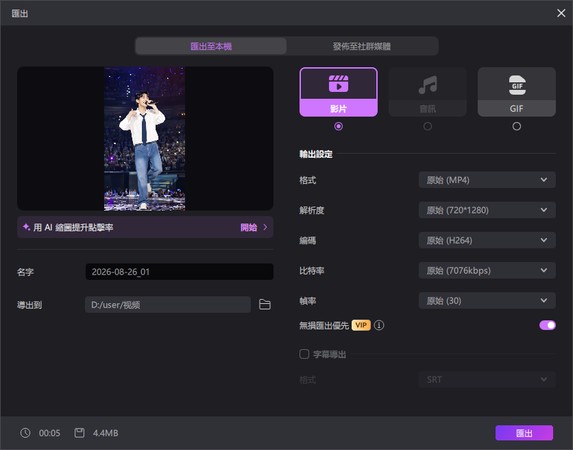Viewport: 573px width, 450px height.
Task: Click the VIP badge
Action: [361, 325]
